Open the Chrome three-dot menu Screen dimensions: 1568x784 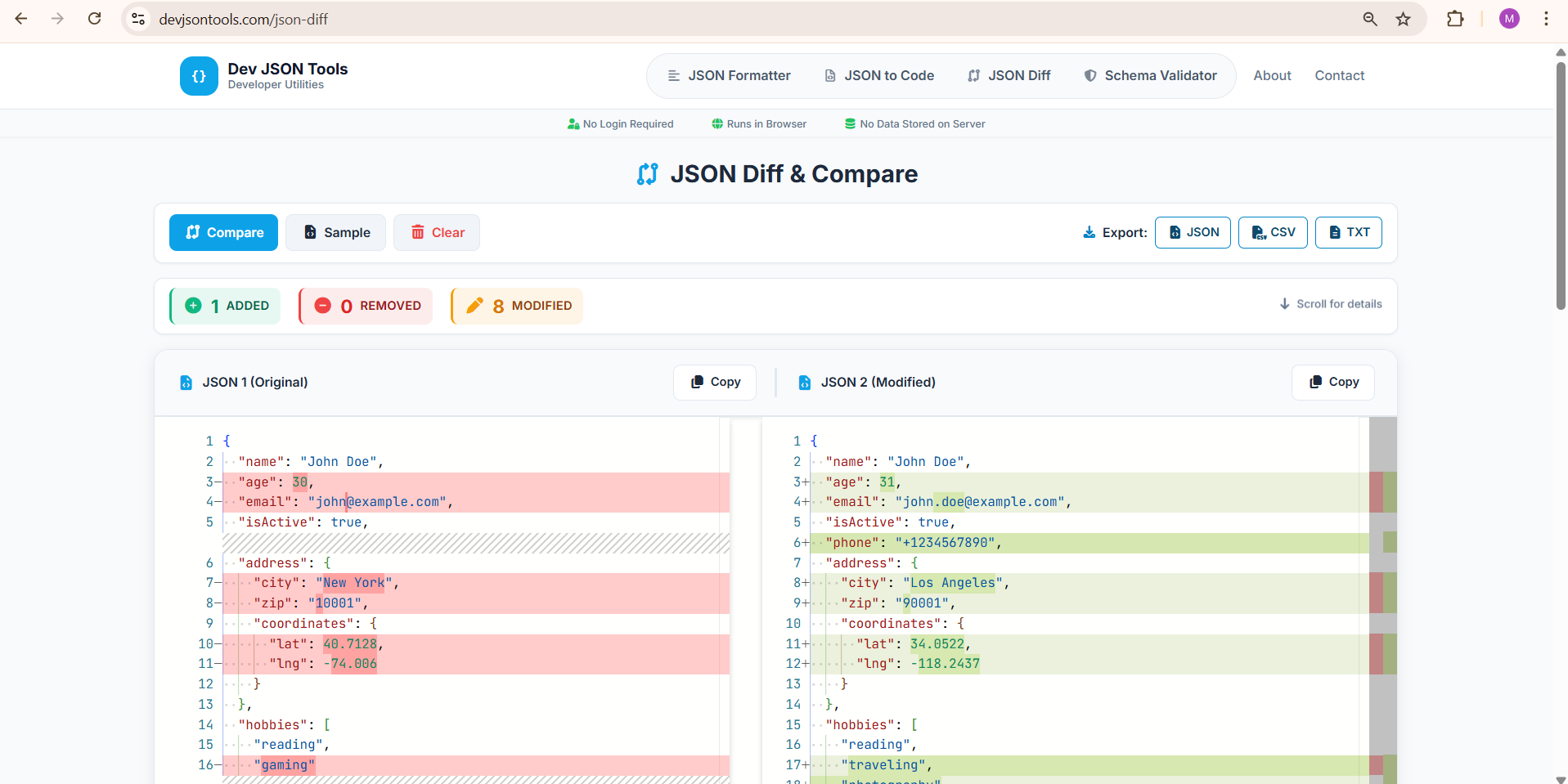1545,19
